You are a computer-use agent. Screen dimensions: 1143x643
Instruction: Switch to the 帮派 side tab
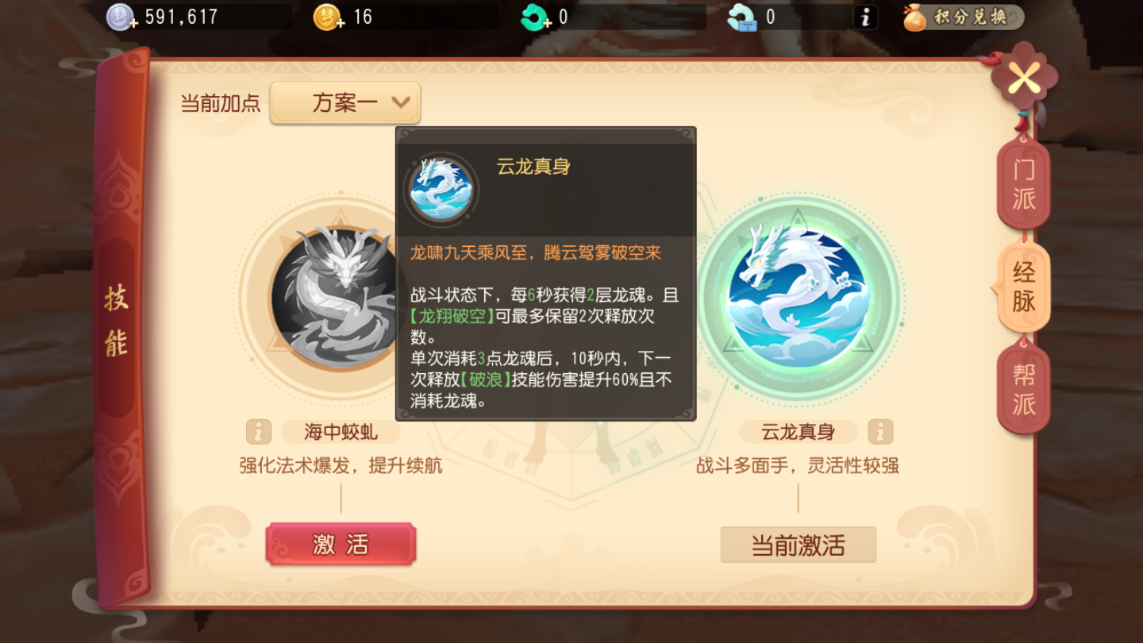(x=1023, y=389)
